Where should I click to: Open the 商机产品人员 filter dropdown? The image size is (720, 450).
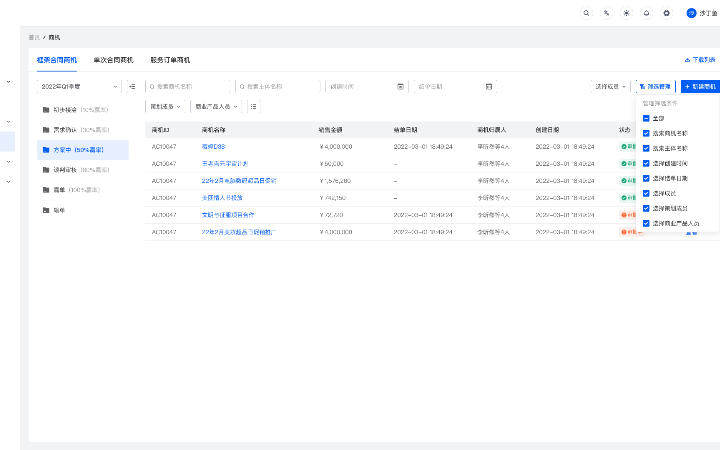(x=216, y=107)
